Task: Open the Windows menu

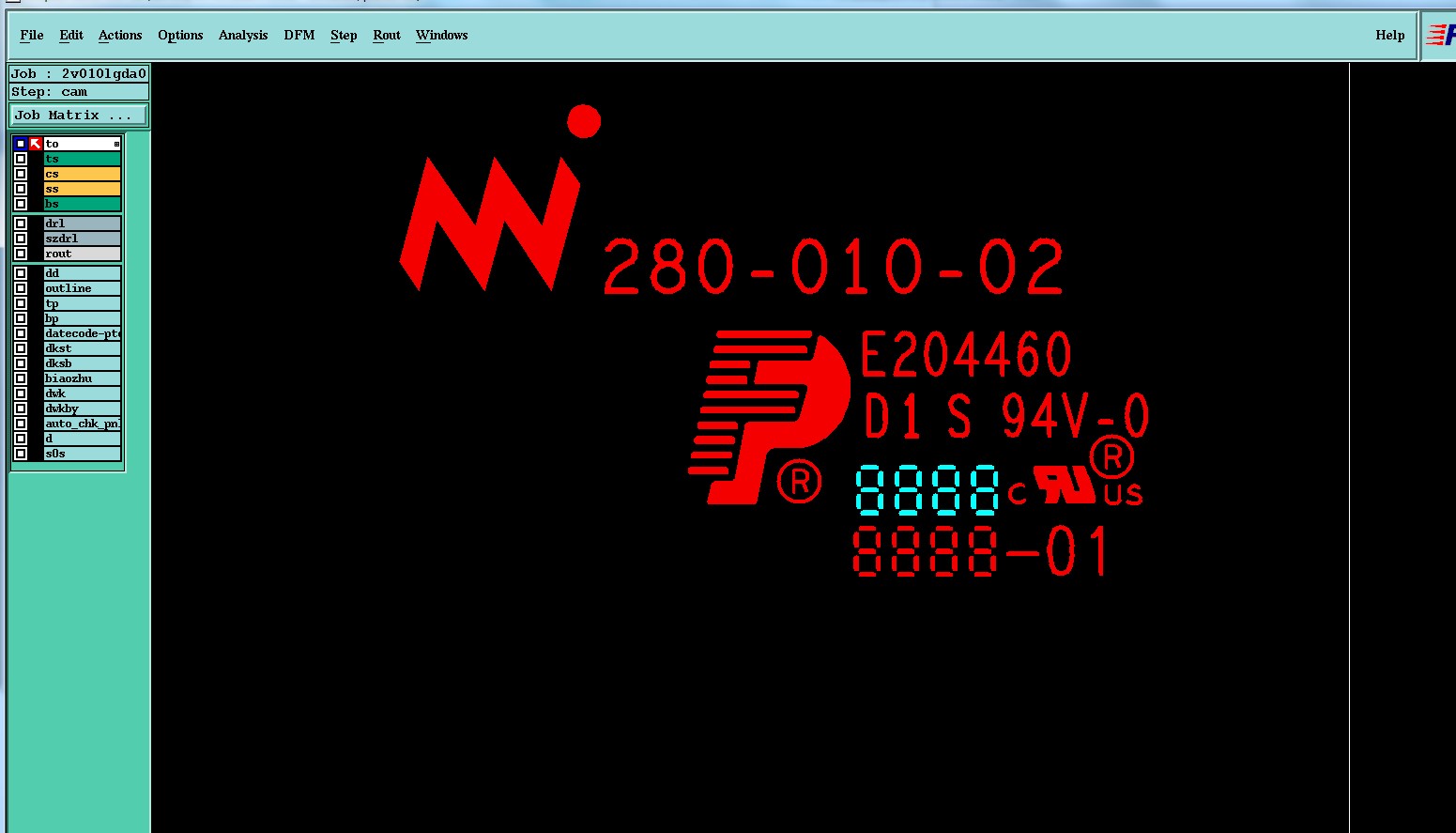Action: coord(442,36)
